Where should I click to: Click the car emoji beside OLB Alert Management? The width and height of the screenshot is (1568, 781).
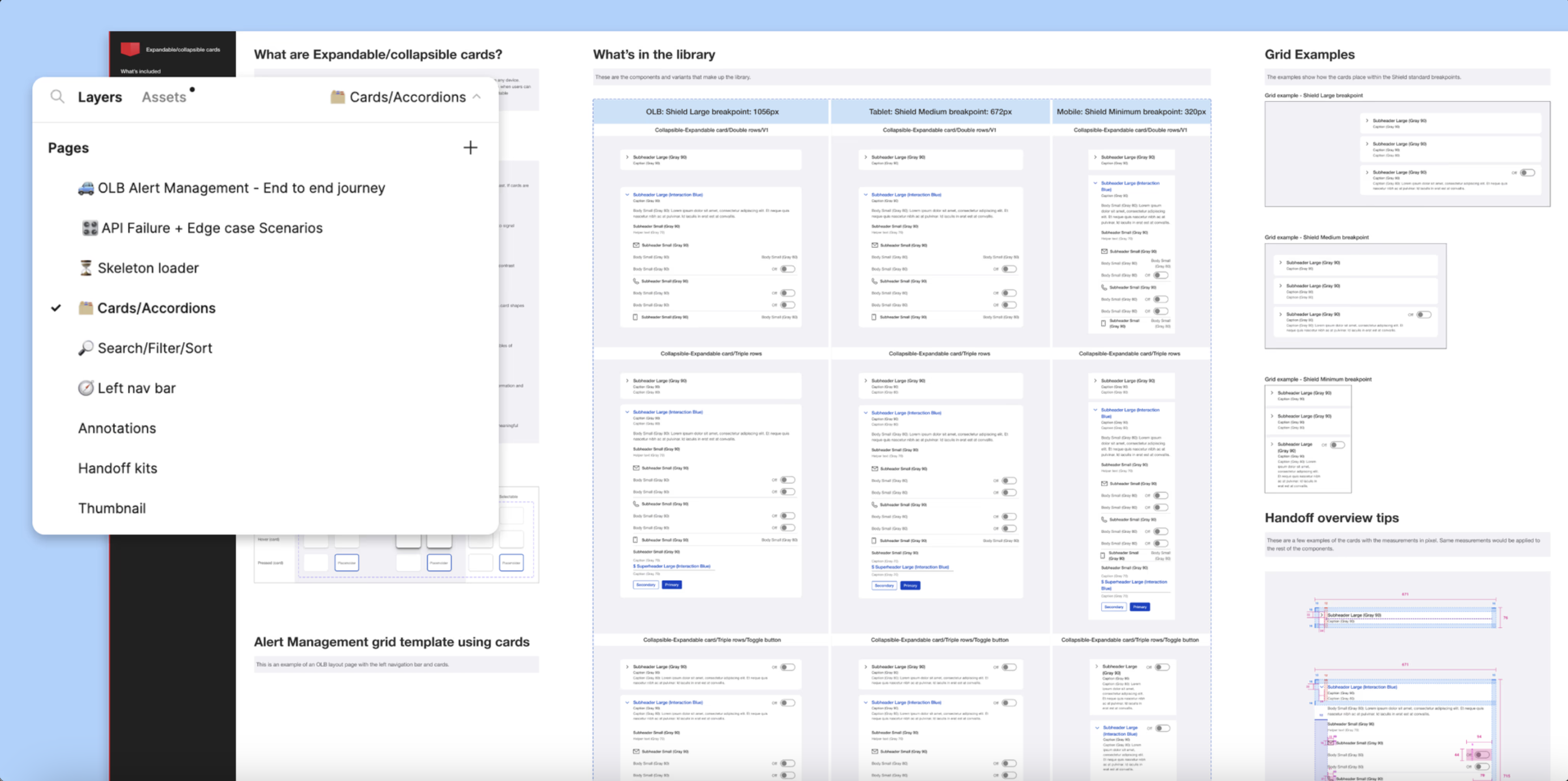coord(86,188)
